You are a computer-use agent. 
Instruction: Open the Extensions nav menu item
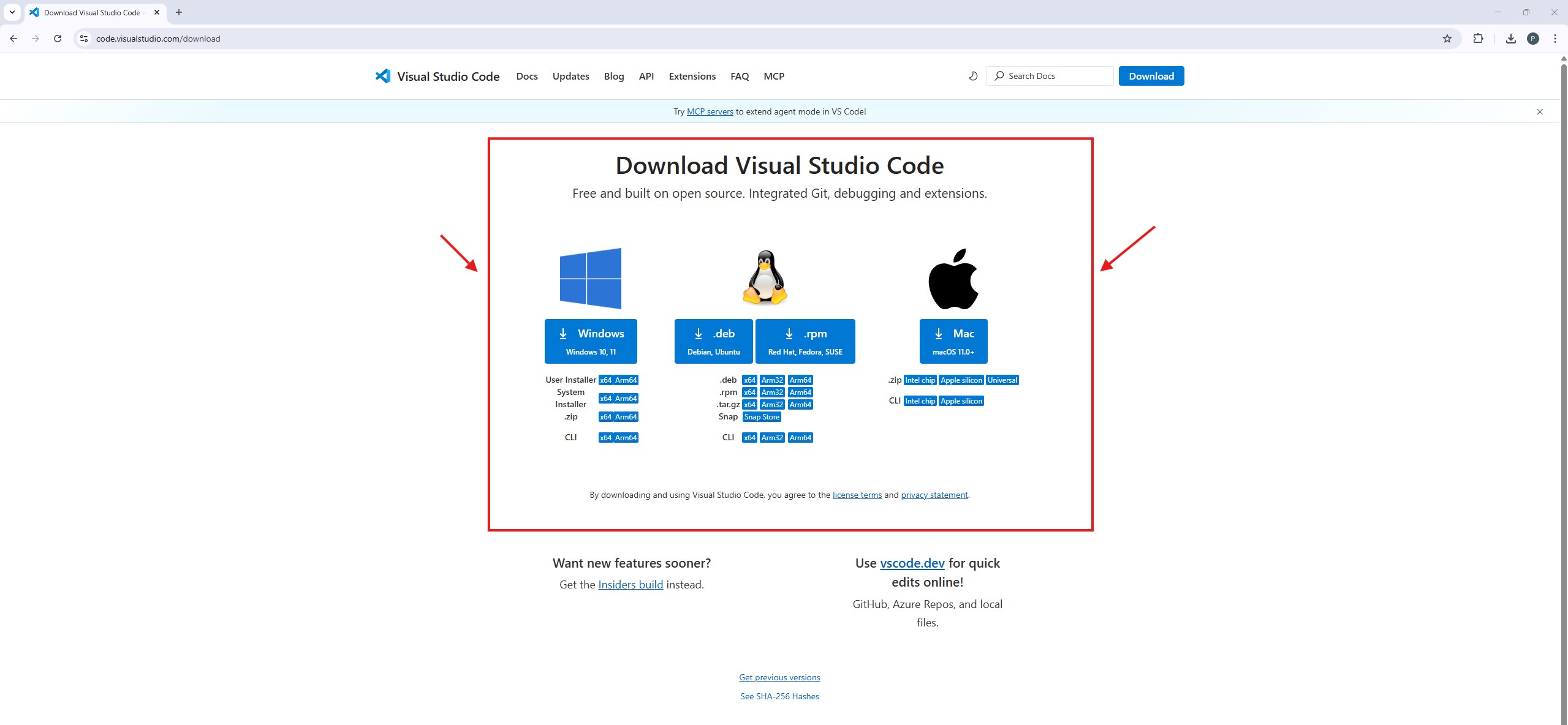692,76
